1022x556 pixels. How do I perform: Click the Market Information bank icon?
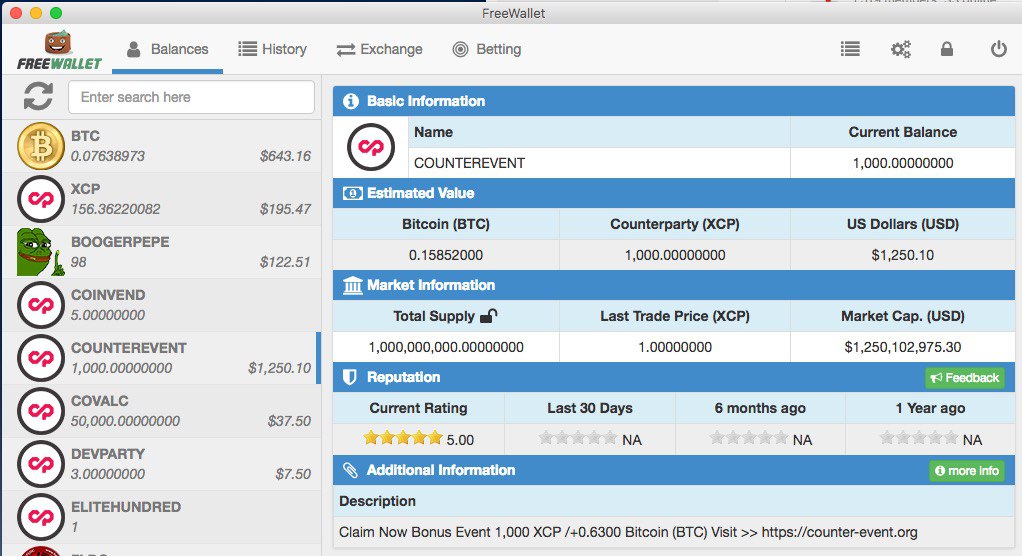(x=353, y=285)
